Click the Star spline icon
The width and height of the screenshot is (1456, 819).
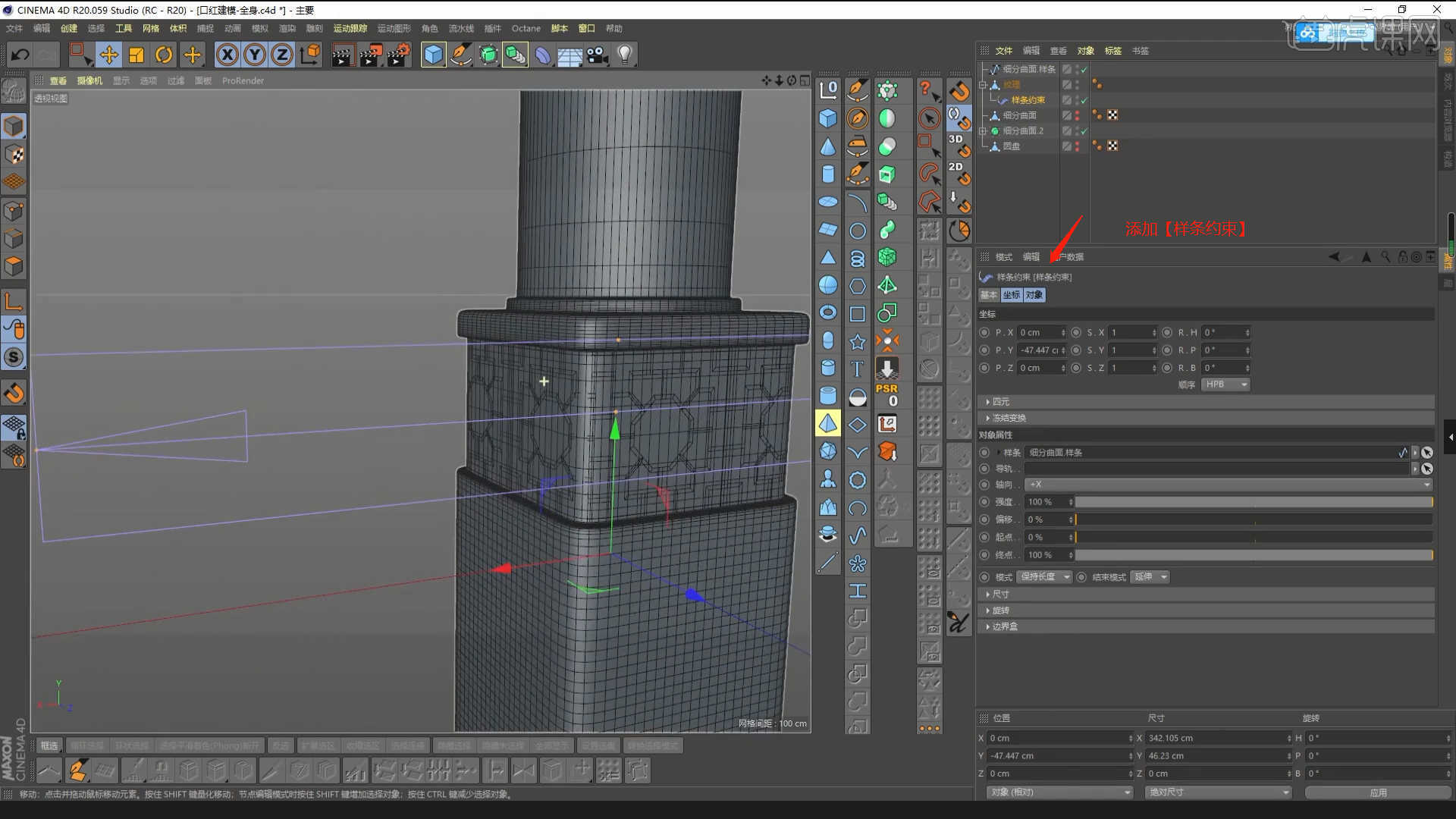click(x=857, y=341)
